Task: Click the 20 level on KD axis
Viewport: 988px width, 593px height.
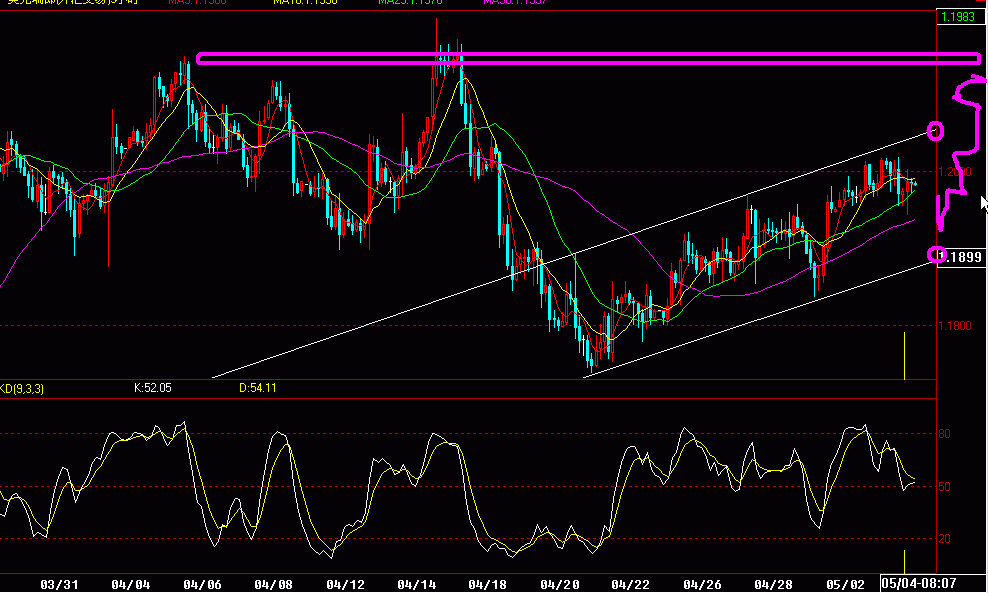Action: [945, 539]
